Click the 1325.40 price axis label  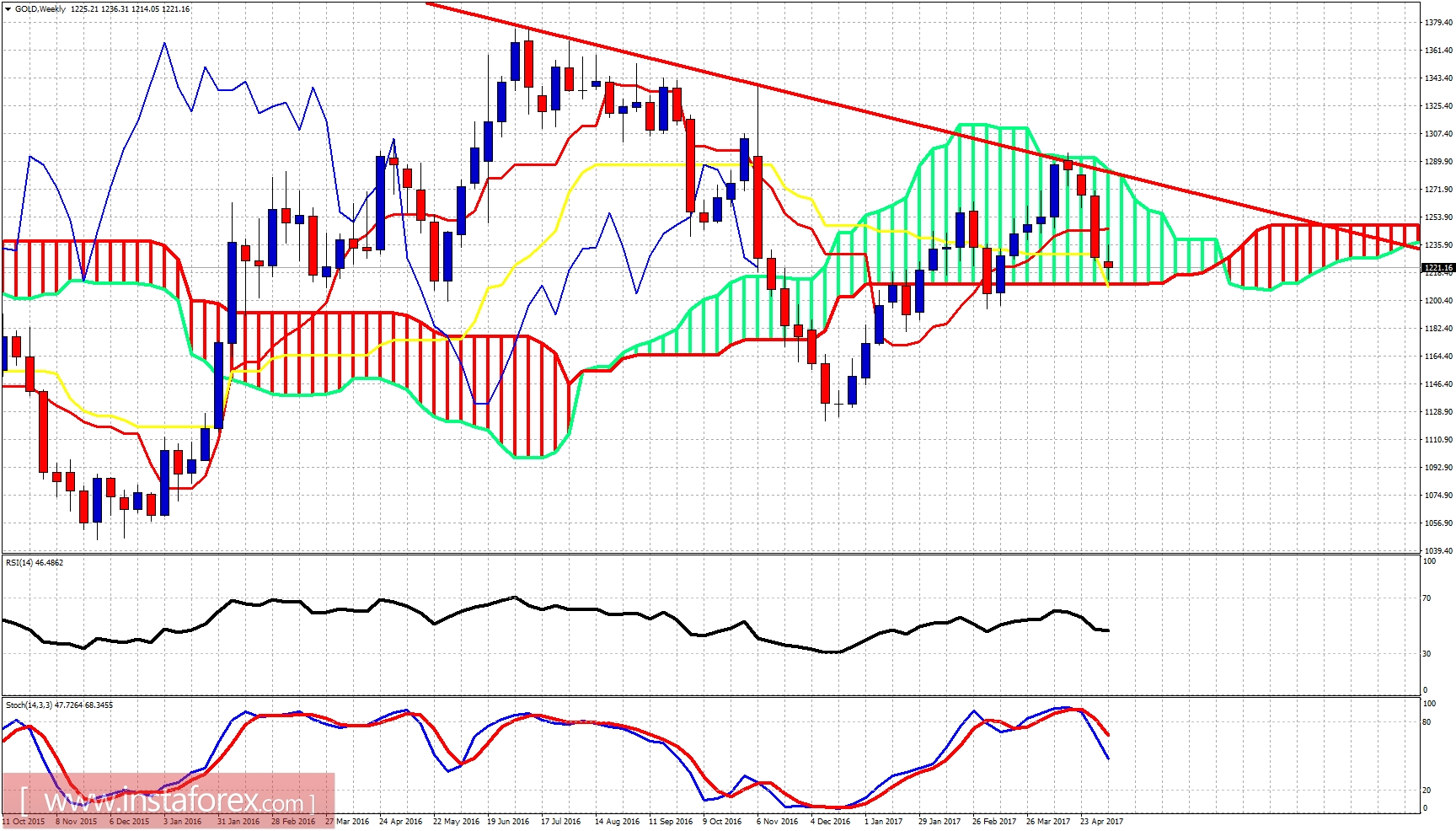point(1438,106)
